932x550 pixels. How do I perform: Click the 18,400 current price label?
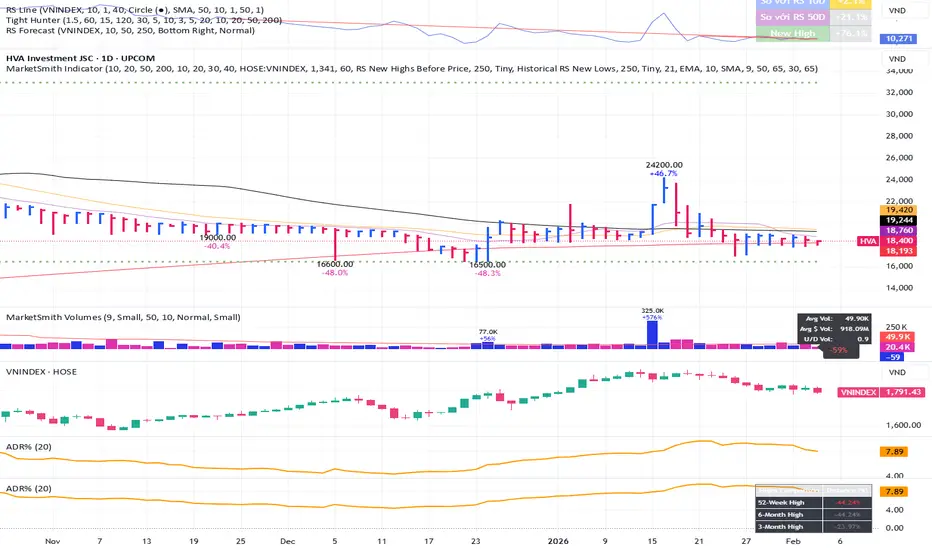coord(899,241)
